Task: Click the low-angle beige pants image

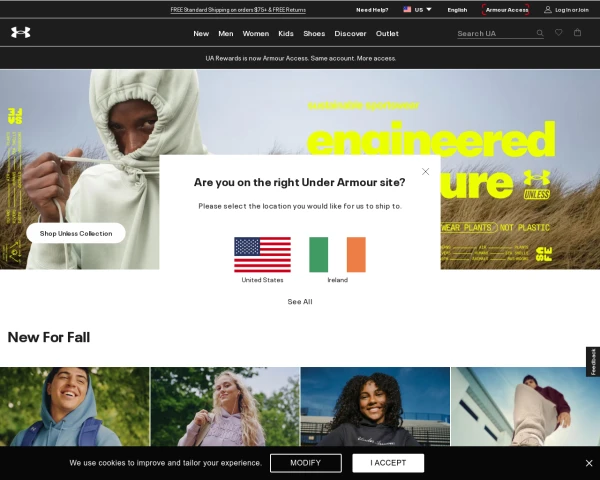Action: [525, 407]
